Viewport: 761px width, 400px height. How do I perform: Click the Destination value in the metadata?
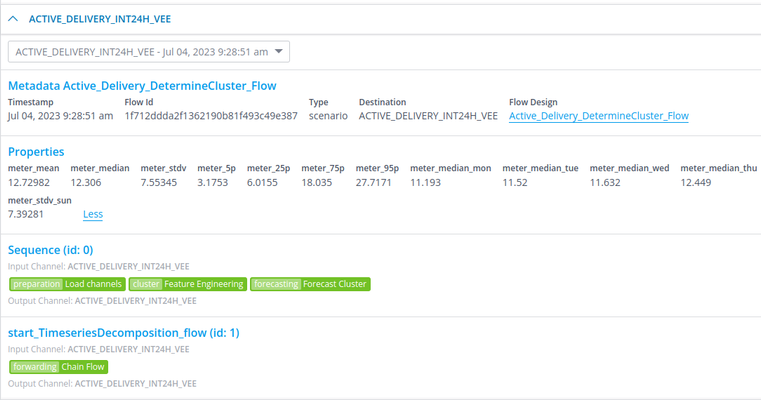point(428,116)
